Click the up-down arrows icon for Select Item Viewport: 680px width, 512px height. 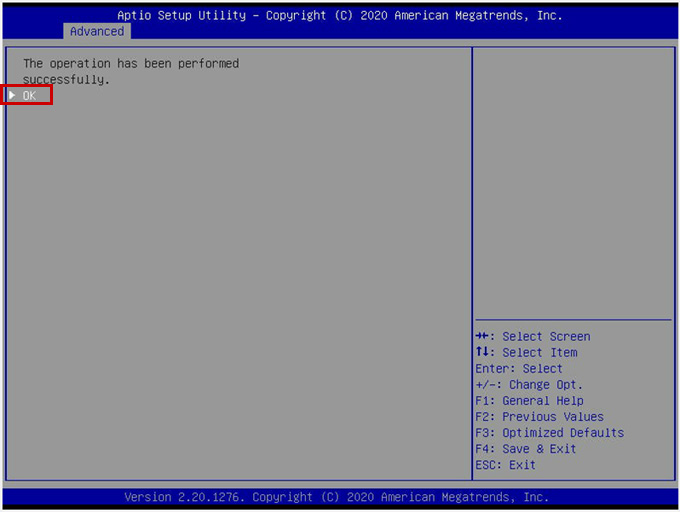pos(483,353)
